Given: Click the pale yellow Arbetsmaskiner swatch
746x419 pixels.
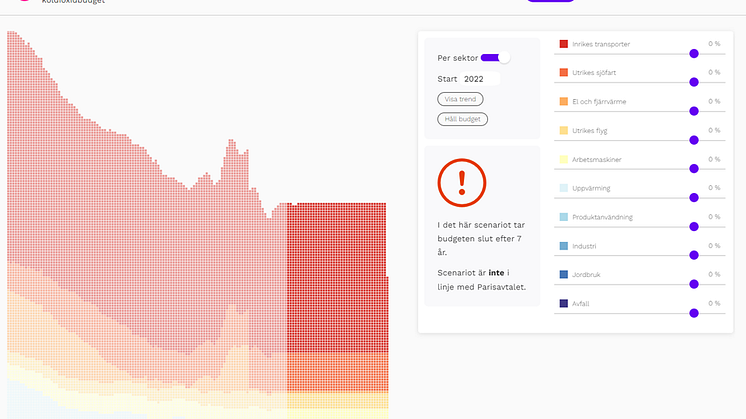Looking at the screenshot, I should point(564,159).
